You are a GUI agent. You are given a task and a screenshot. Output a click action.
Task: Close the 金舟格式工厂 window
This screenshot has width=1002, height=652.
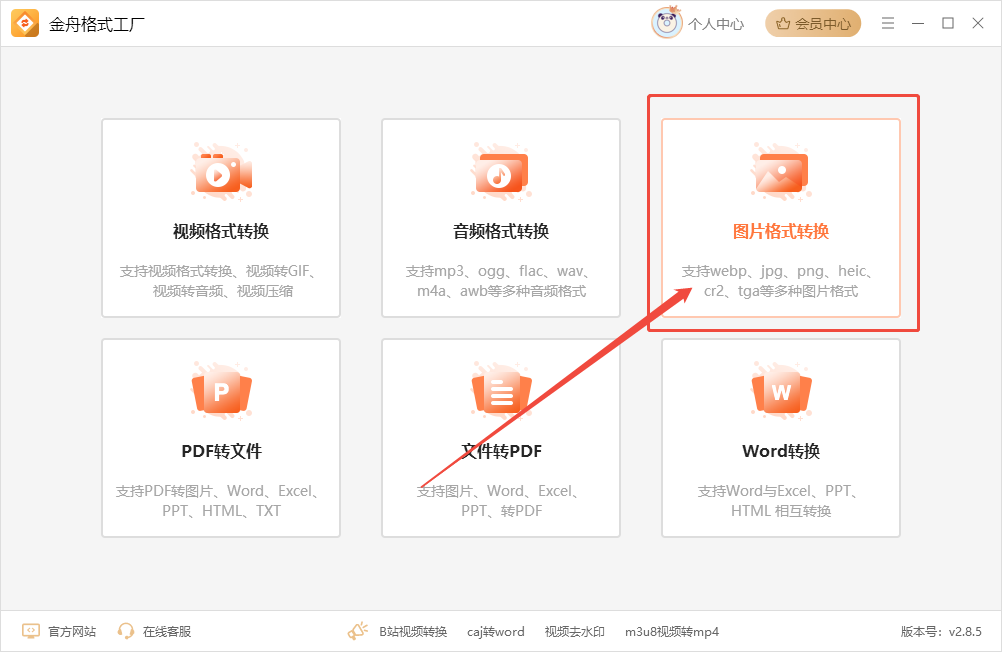coord(978,24)
